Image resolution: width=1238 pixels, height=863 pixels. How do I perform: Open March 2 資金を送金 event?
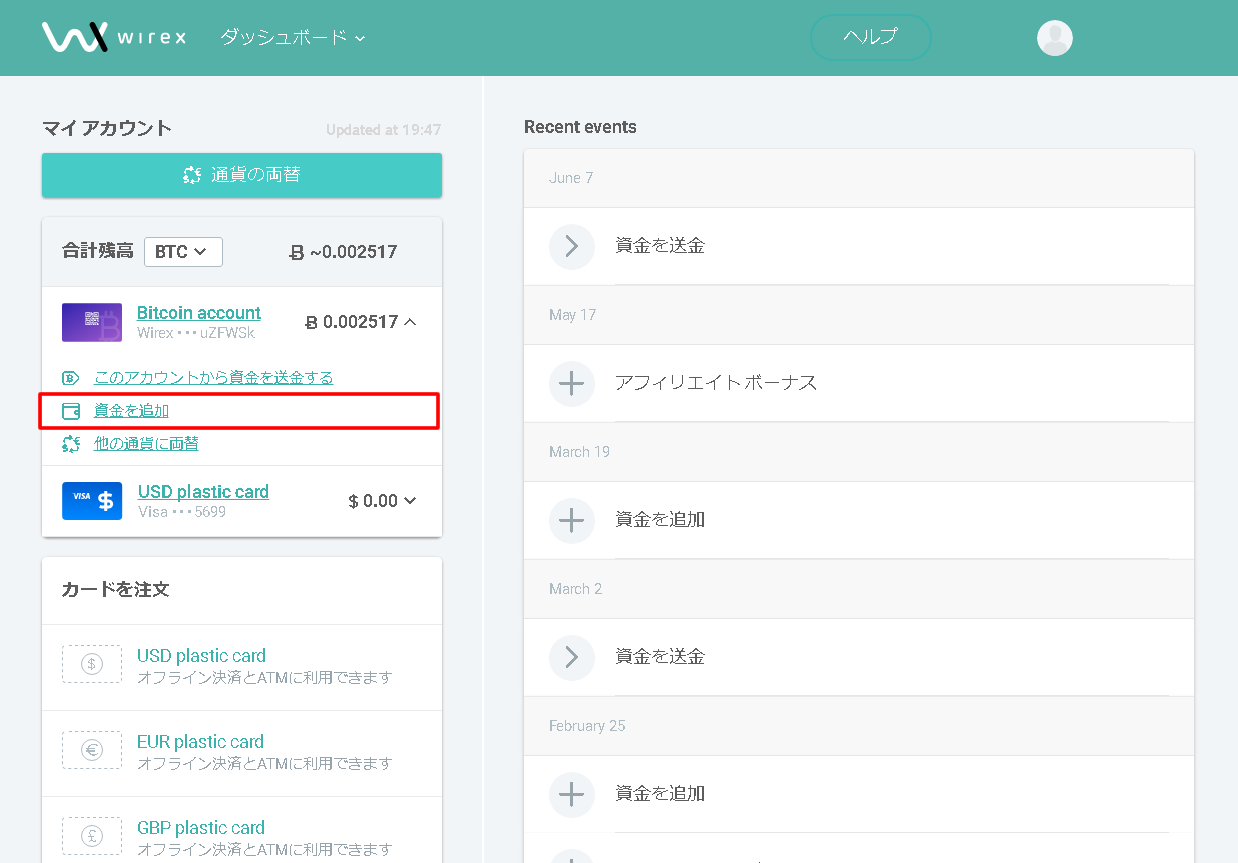pos(859,657)
